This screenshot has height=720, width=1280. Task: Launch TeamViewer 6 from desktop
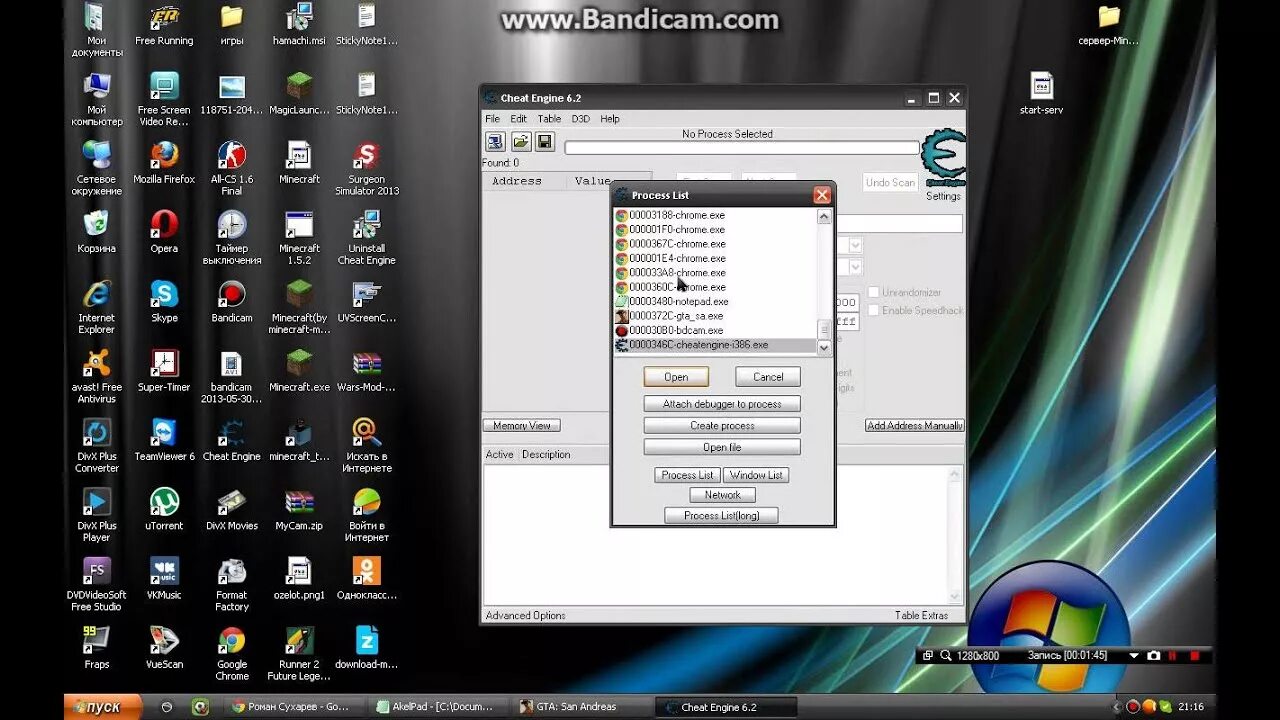pyautogui.click(x=164, y=439)
